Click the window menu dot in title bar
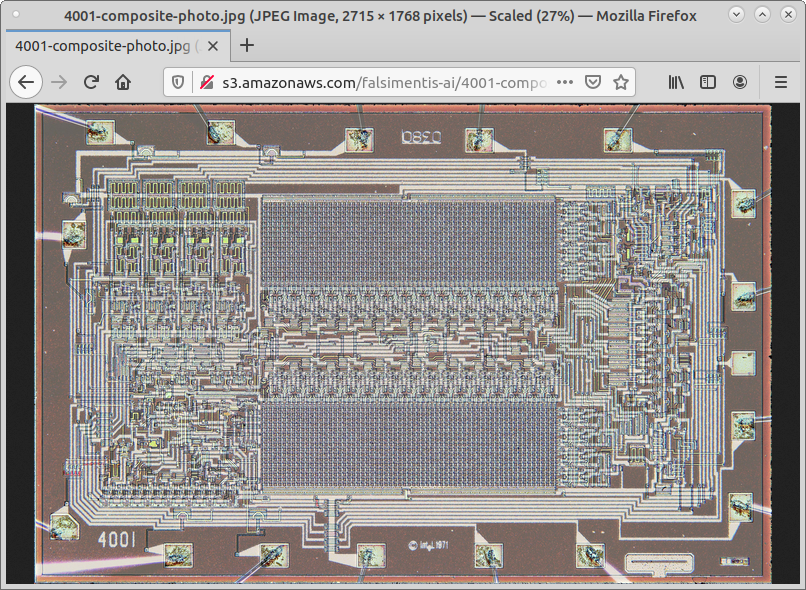The height and width of the screenshot is (590, 806). 16,14
